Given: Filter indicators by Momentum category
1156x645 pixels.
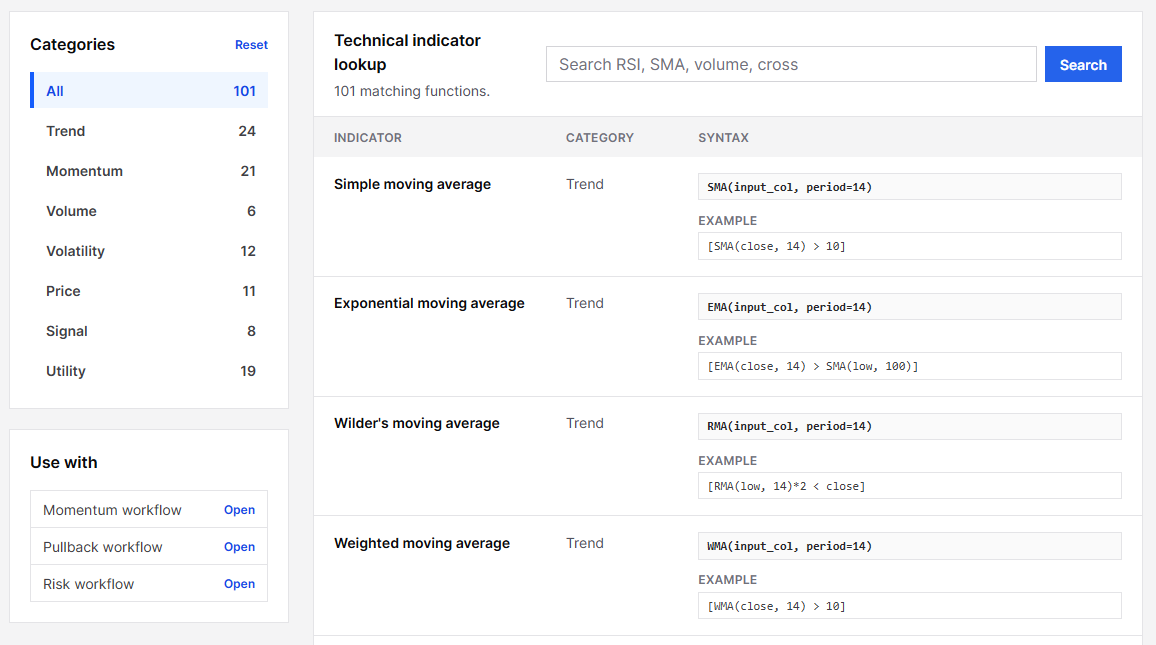Looking at the screenshot, I should (x=149, y=171).
